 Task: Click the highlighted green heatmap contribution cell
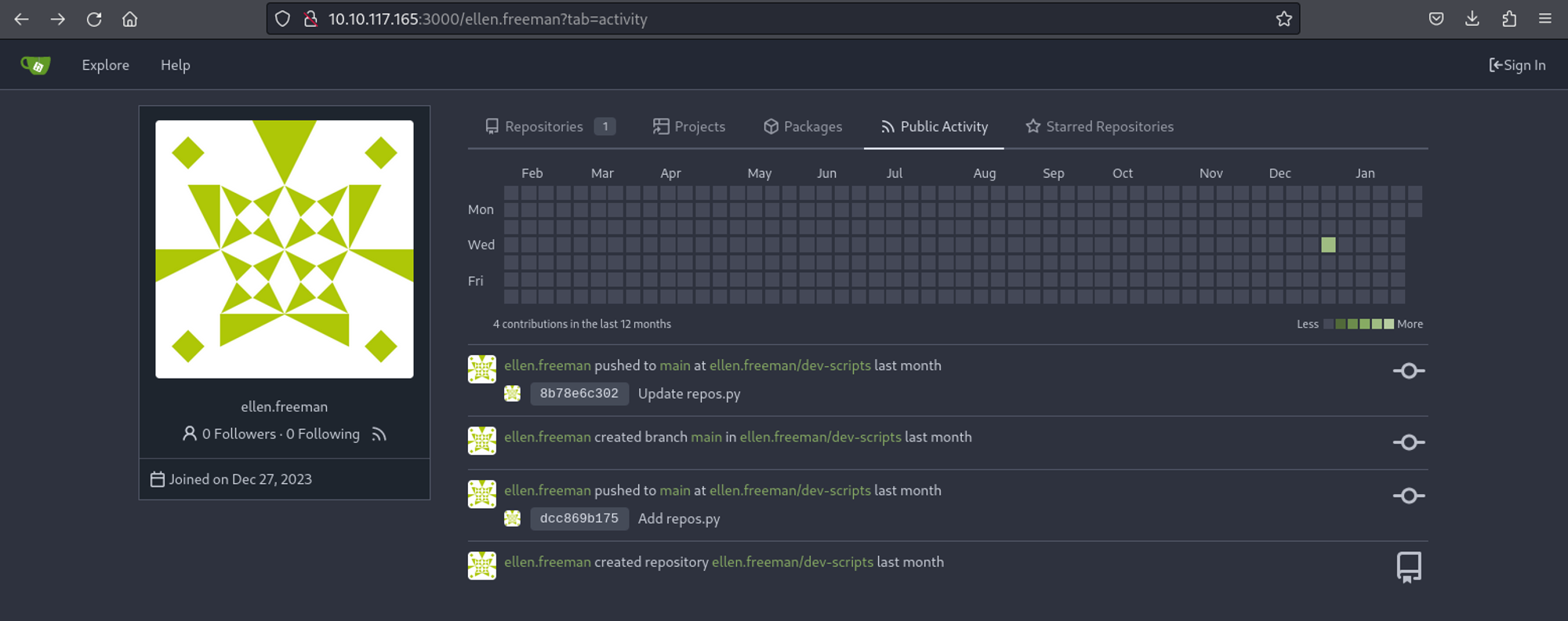click(x=1328, y=245)
